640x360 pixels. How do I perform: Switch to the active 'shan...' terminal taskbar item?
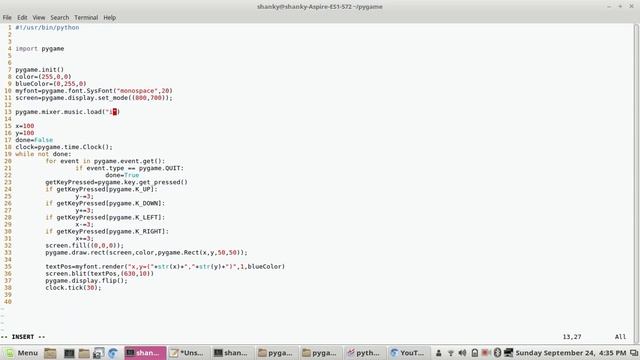click(x=145, y=353)
